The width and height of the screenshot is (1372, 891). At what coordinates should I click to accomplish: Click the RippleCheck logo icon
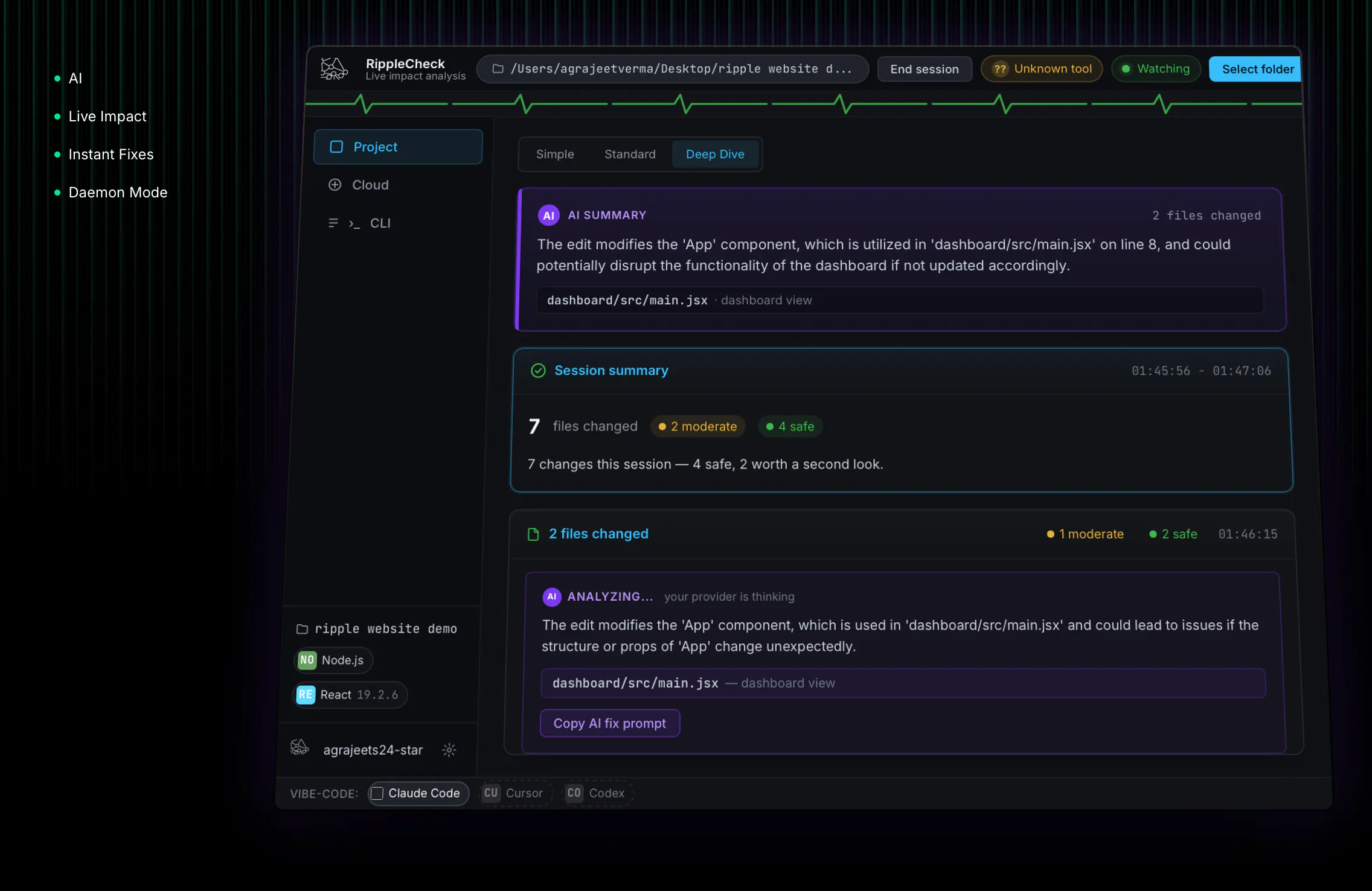point(334,69)
